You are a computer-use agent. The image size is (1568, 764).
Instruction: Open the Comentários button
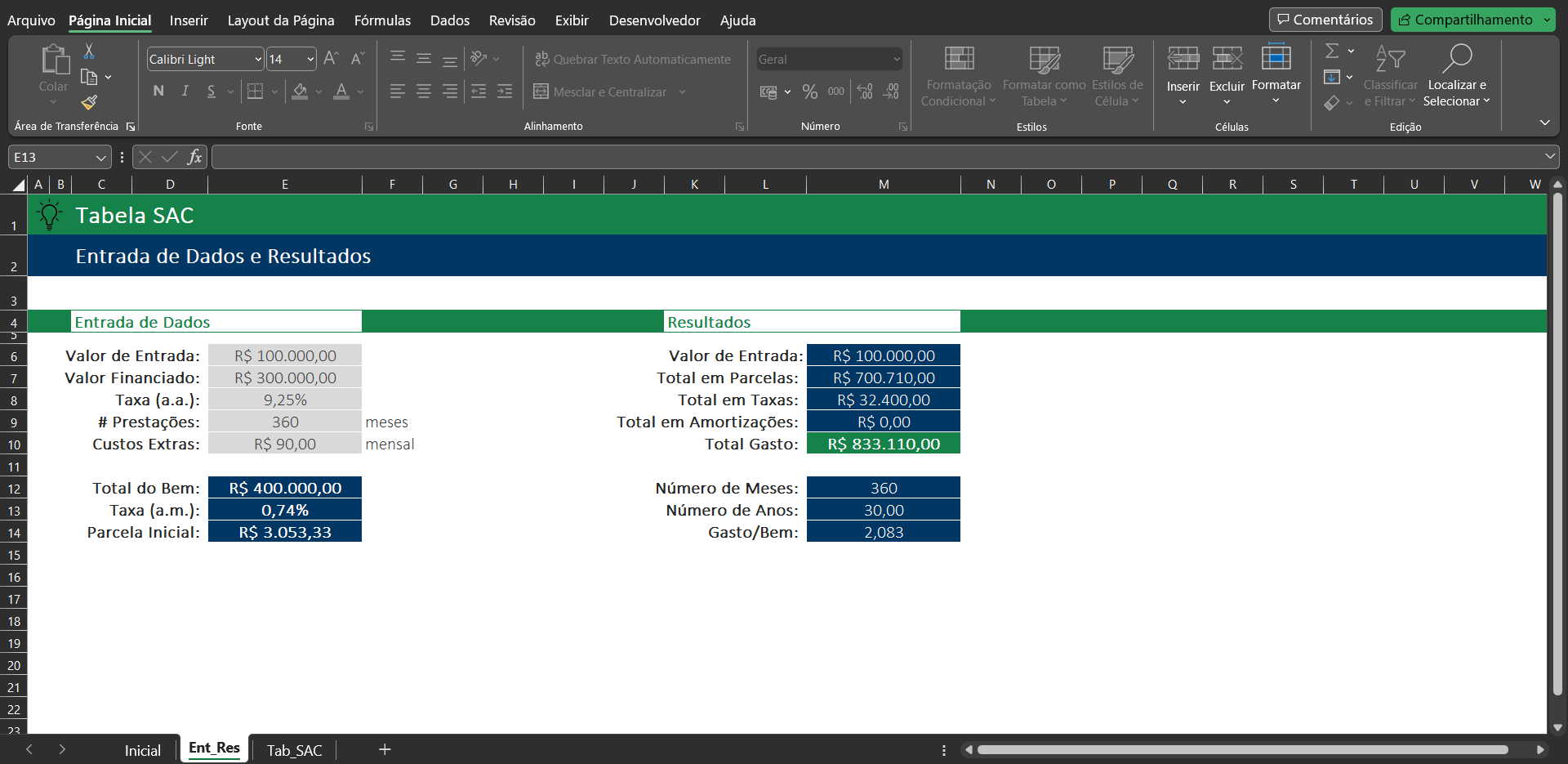(x=1325, y=20)
